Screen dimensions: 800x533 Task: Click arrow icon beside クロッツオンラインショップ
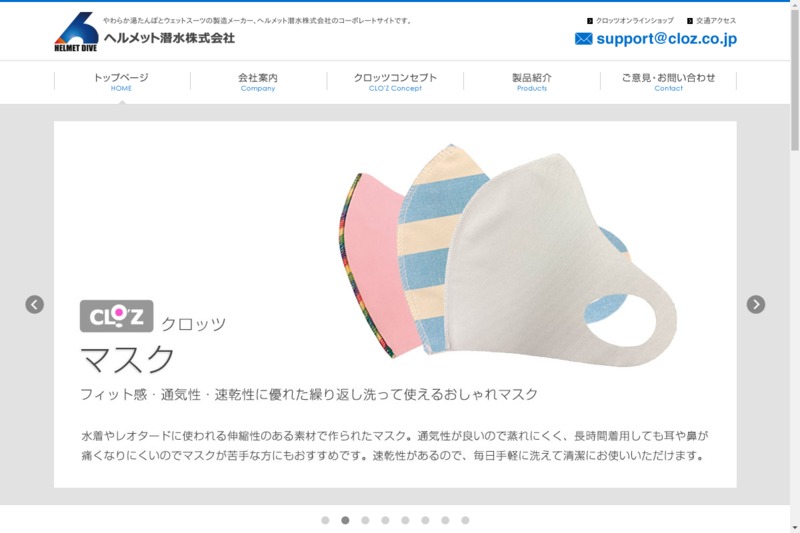(x=590, y=21)
